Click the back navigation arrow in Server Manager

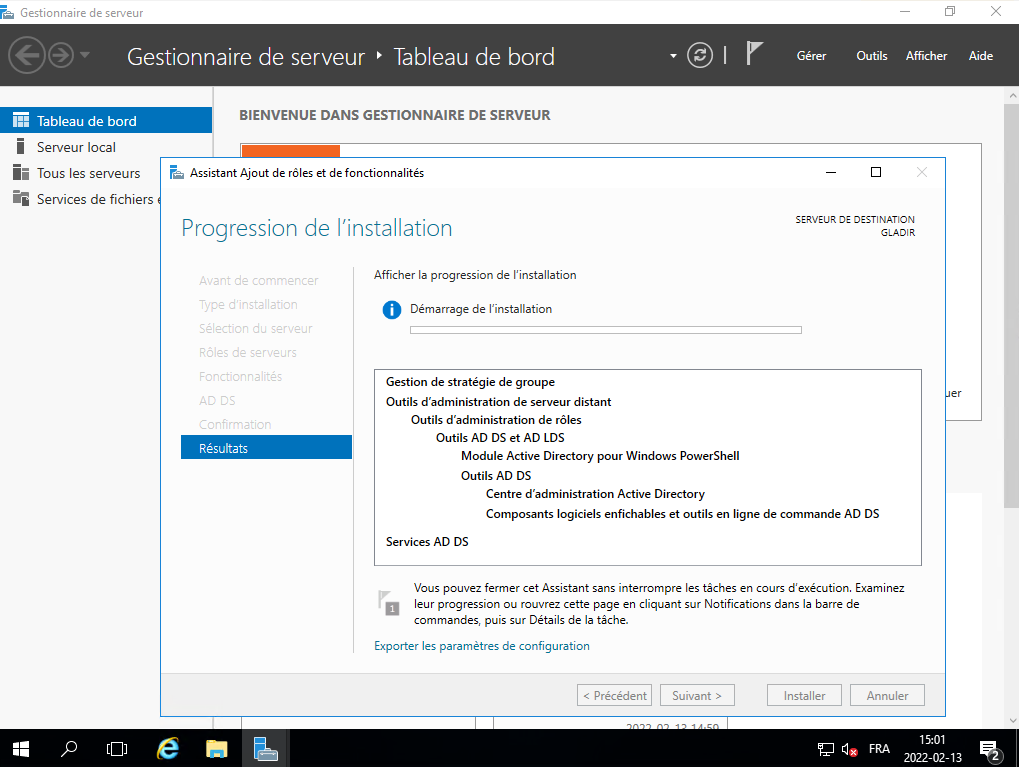click(x=27, y=55)
